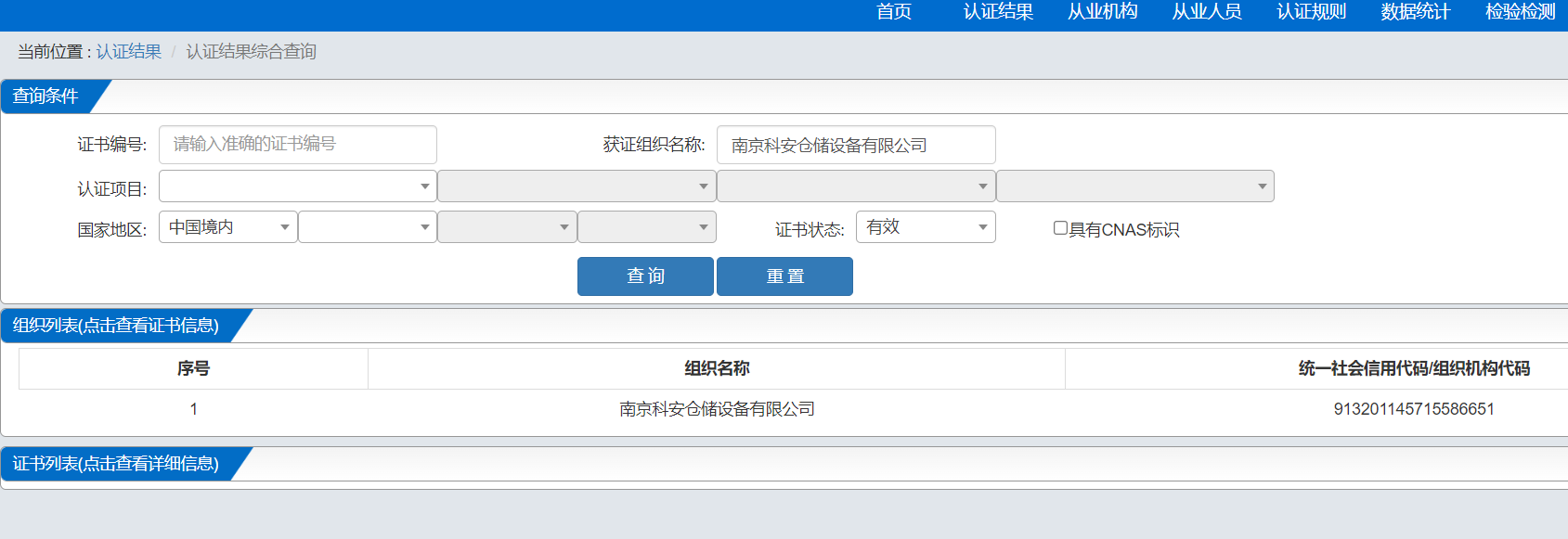This screenshot has width=1568, height=539.
Task: Click the 统一社会信用代码/组织机构代码 column header
Action: pos(1414,368)
